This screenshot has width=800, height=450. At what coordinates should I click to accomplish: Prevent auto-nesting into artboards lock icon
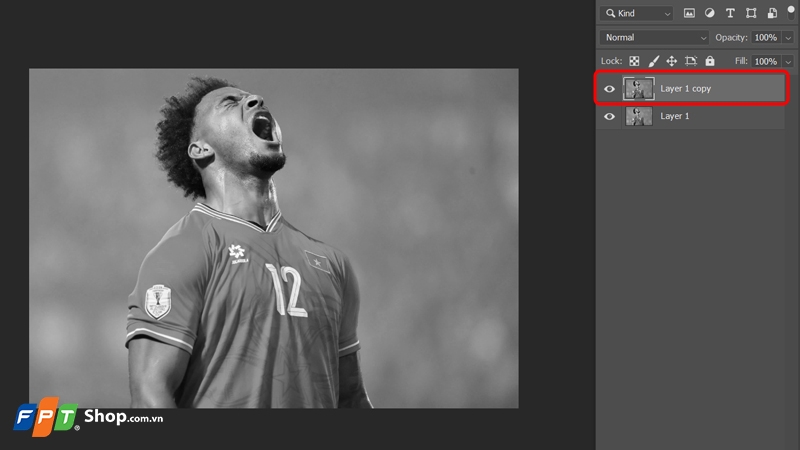(691, 61)
